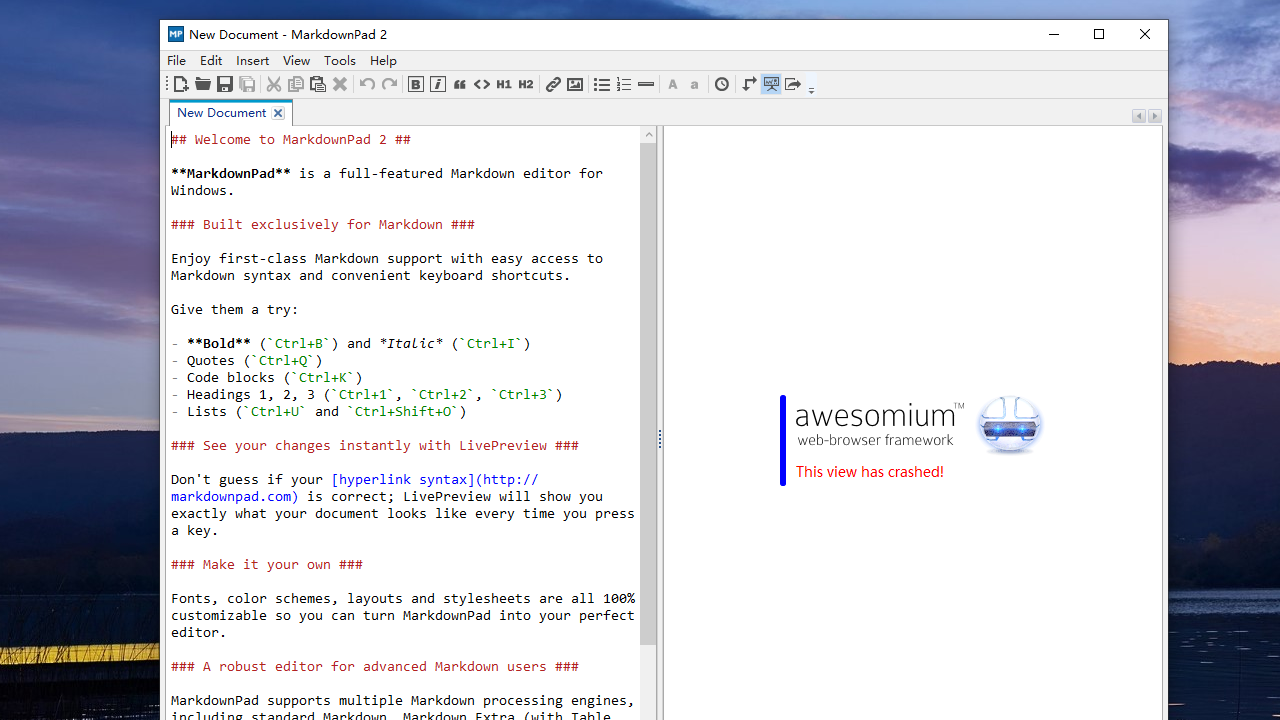Screen dimensions: 1280x720
Task: Insert an image from the toolbar
Action: [x=575, y=84]
